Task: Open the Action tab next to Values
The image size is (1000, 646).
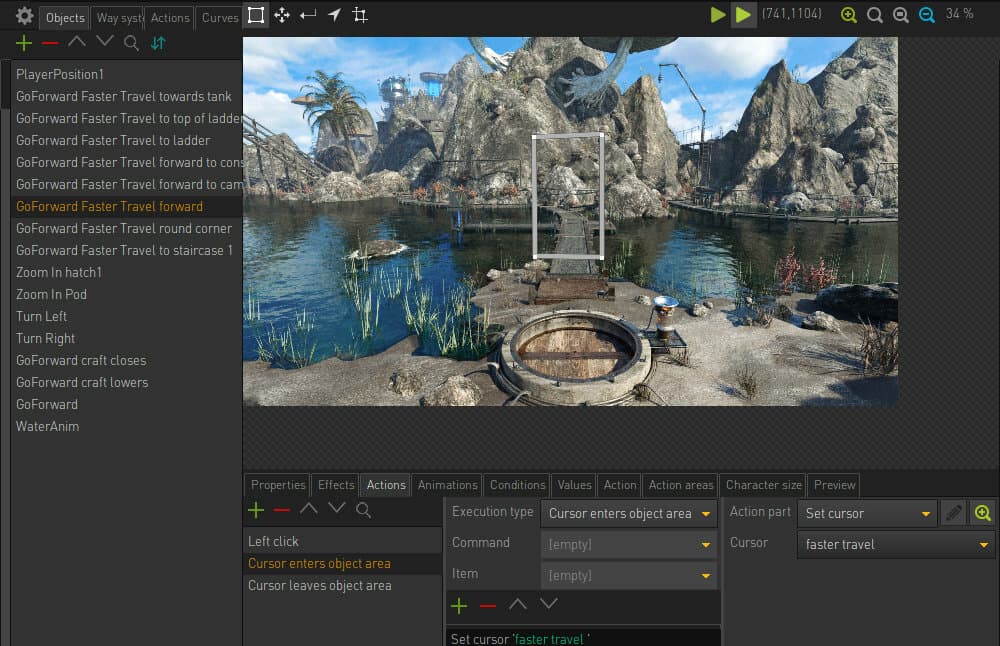Action: [x=619, y=485]
